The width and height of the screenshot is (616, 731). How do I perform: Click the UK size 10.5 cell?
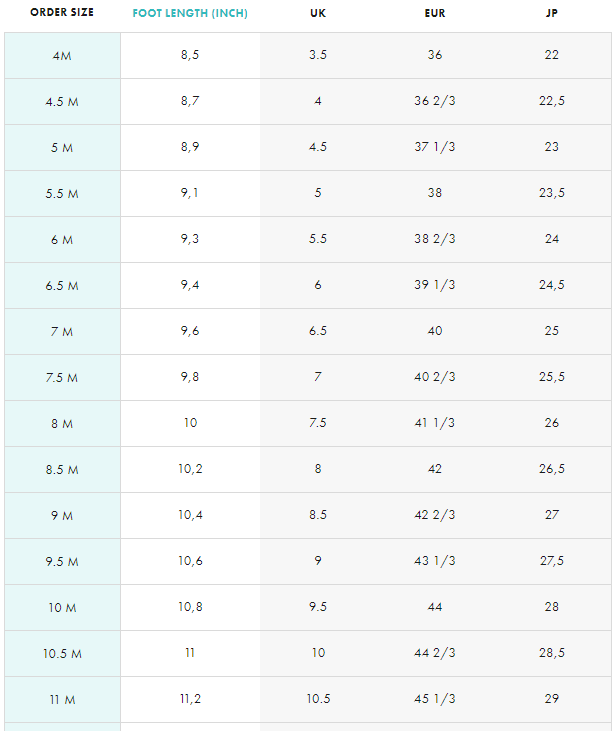click(x=318, y=699)
